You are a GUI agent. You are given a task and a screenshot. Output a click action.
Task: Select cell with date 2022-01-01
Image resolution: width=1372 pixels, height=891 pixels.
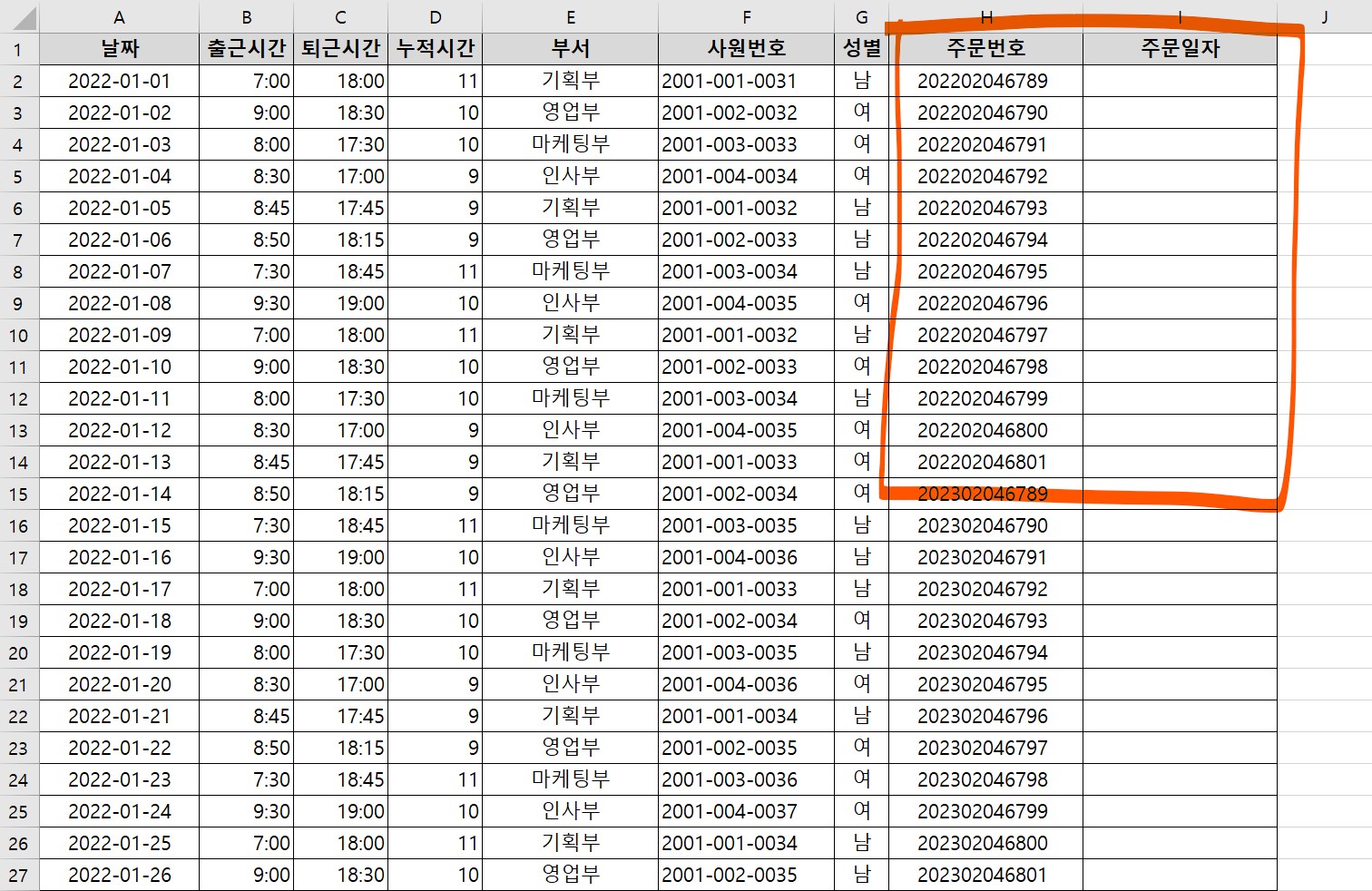pos(120,82)
